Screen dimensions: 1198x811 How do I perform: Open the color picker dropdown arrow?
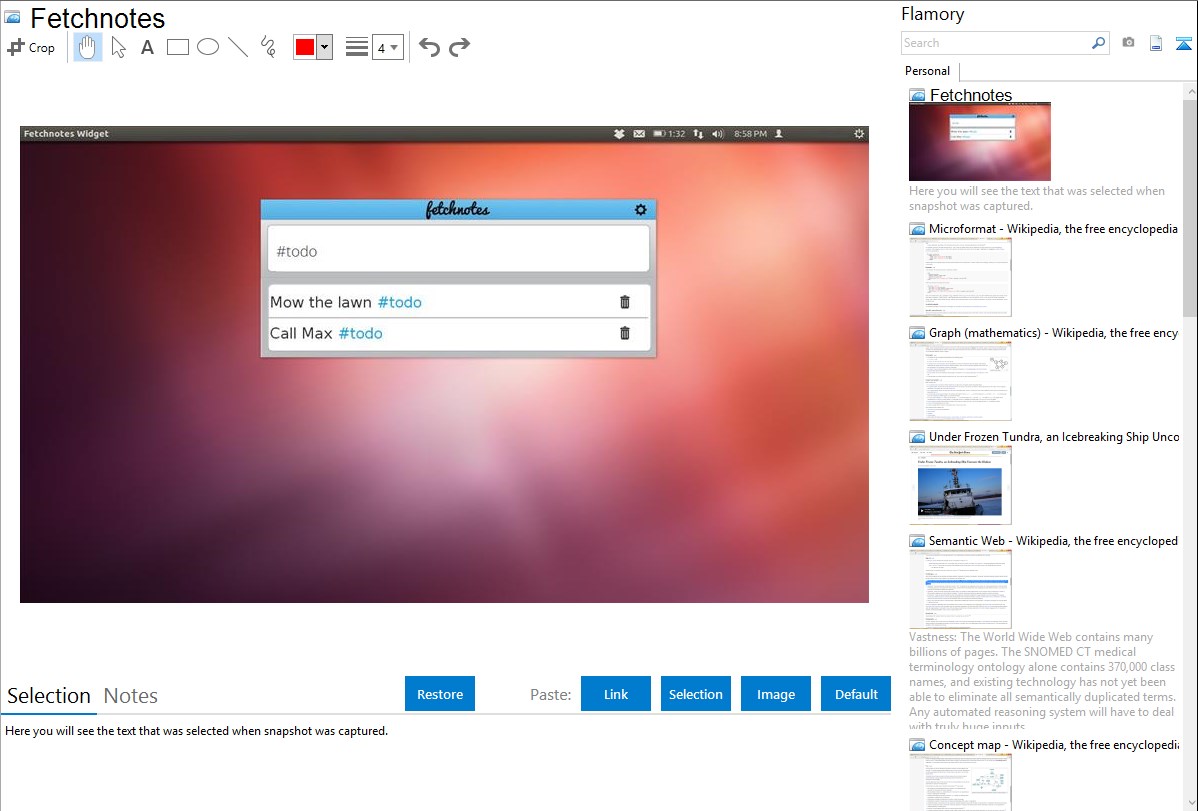click(x=325, y=47)
